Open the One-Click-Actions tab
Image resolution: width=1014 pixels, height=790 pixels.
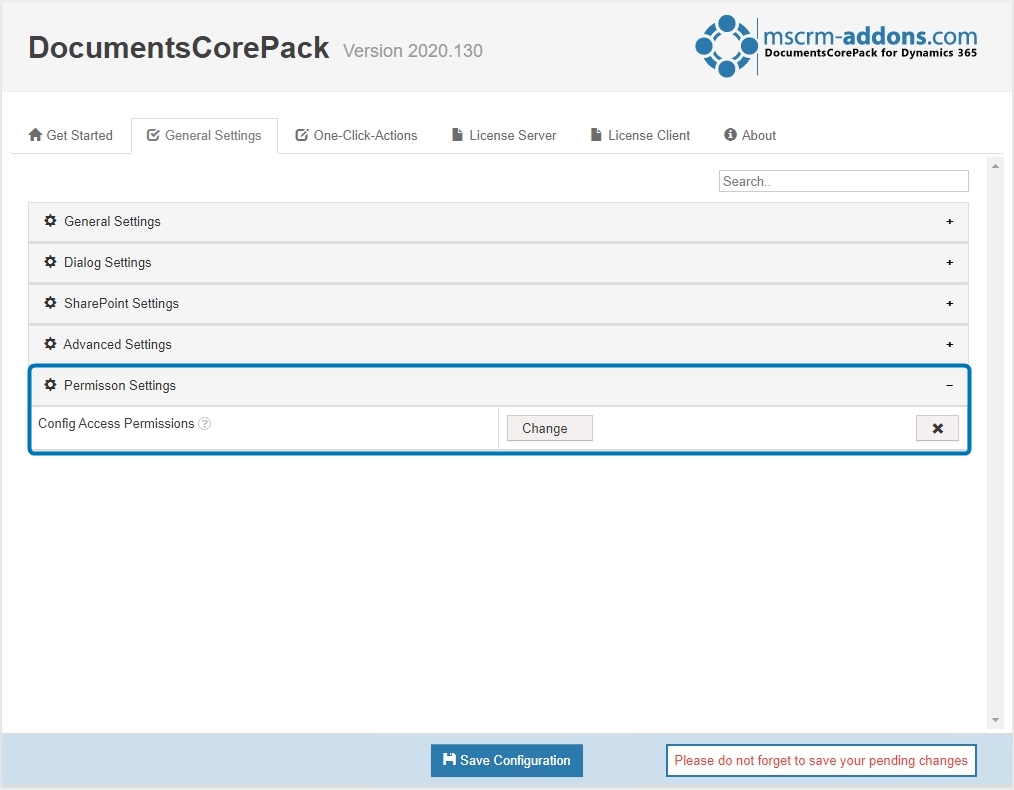[x=356, y=135]
